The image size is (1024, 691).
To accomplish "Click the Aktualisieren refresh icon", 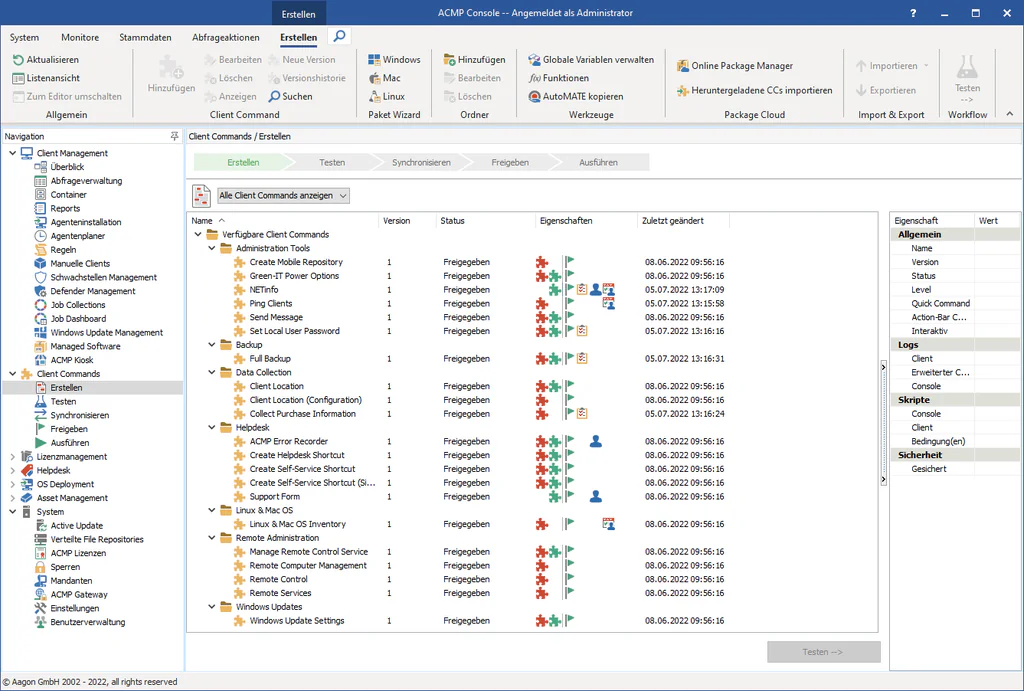I will pos(19,60).
